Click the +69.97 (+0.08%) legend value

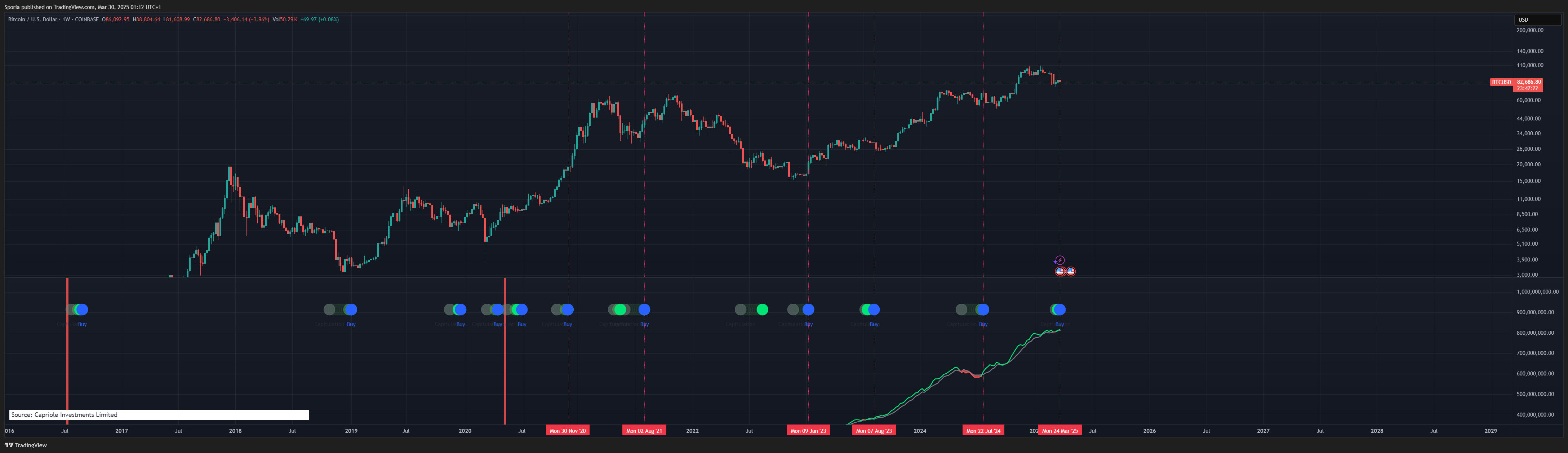point(320,19)
